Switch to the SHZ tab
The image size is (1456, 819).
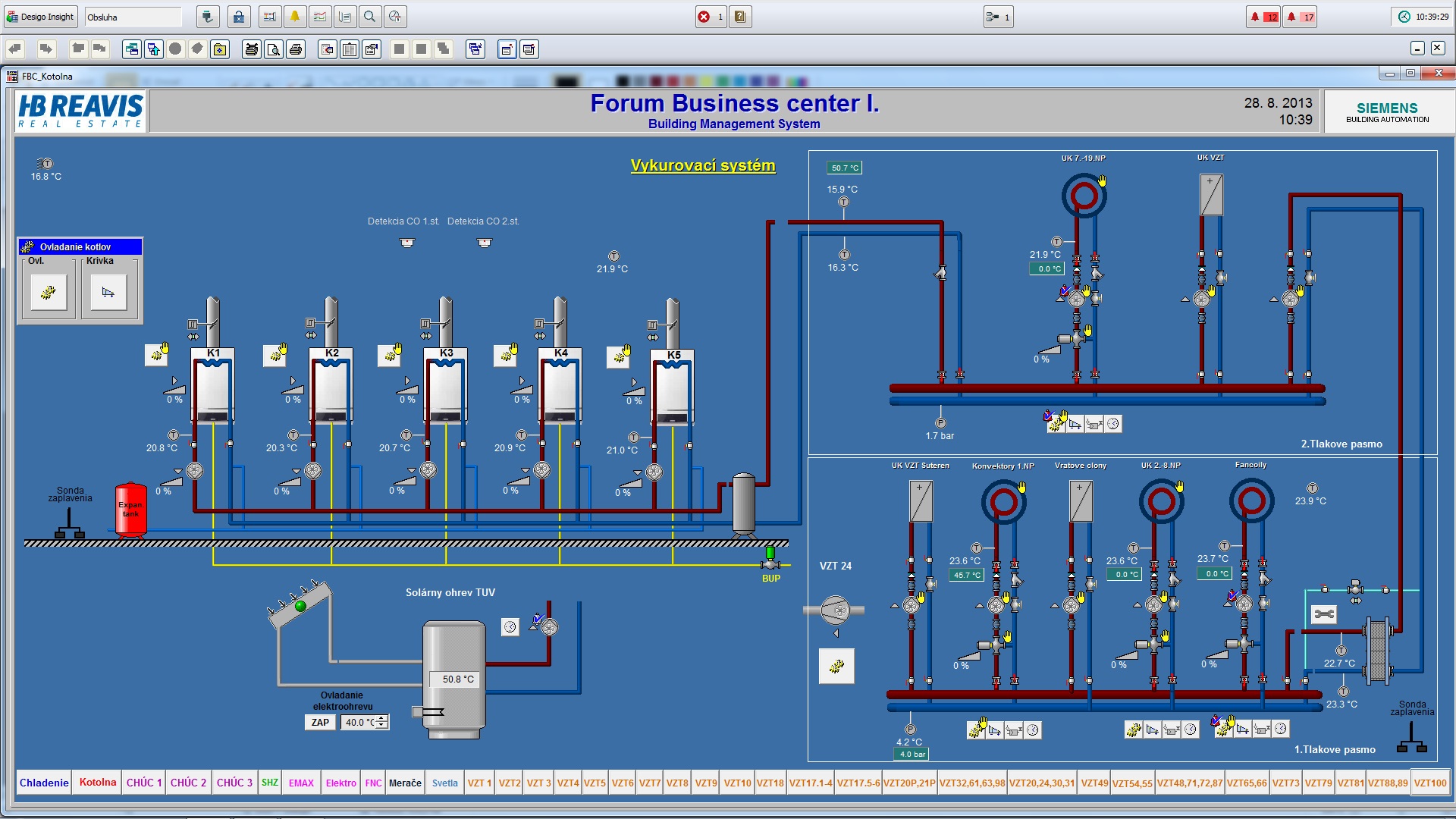pyautogui.click(x=270, y=783)
